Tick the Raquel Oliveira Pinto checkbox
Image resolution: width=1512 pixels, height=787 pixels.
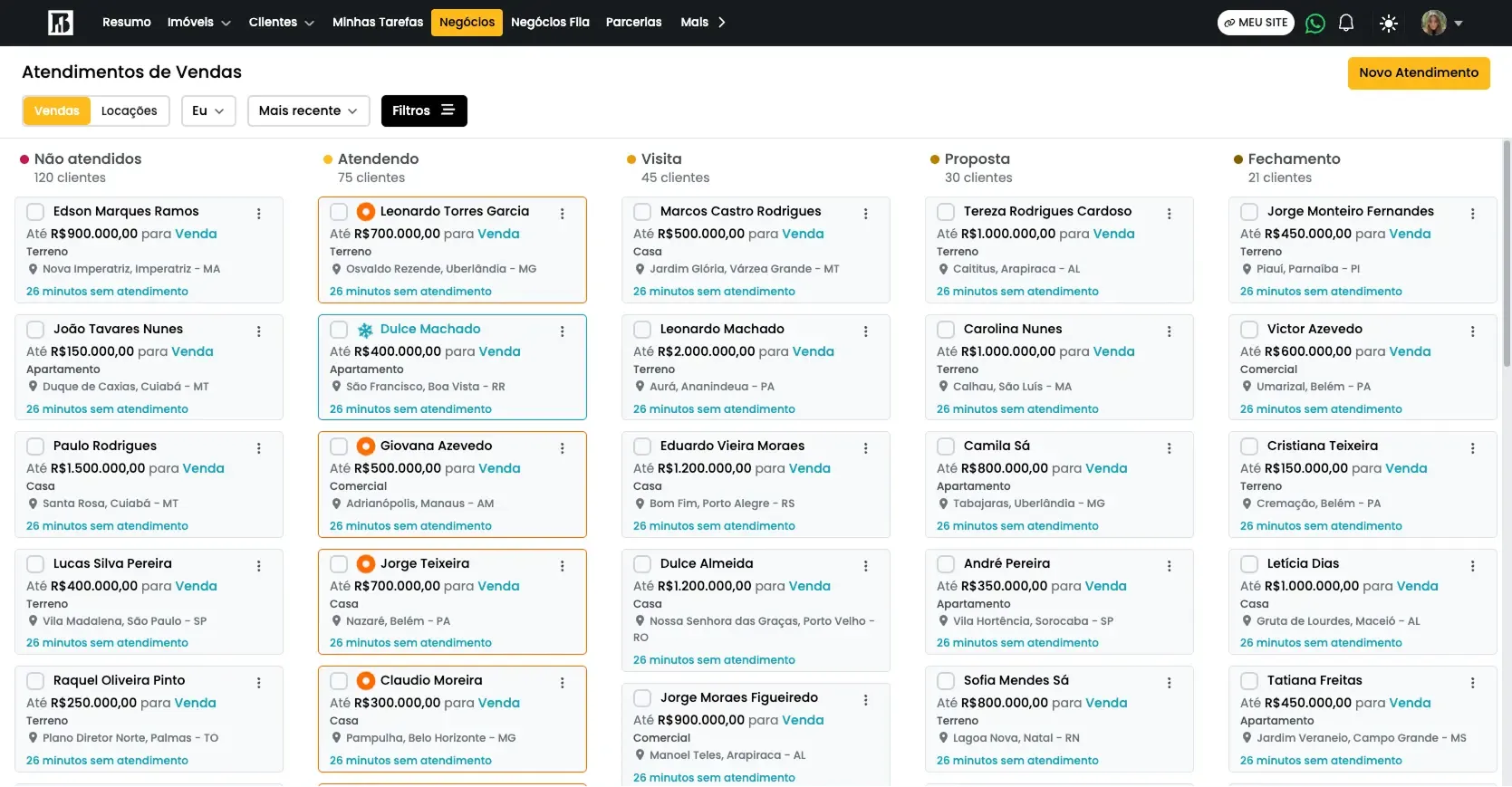coord(35,681)
